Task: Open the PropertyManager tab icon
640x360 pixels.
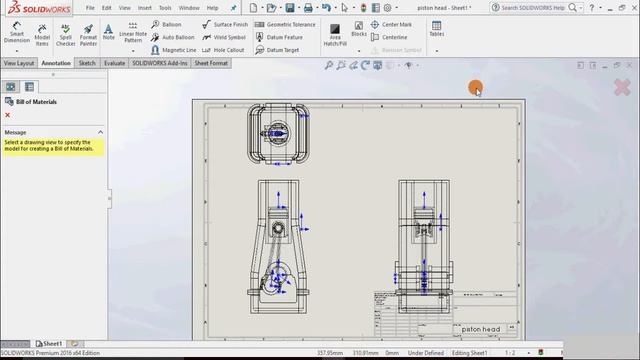Action: (29, 87)
